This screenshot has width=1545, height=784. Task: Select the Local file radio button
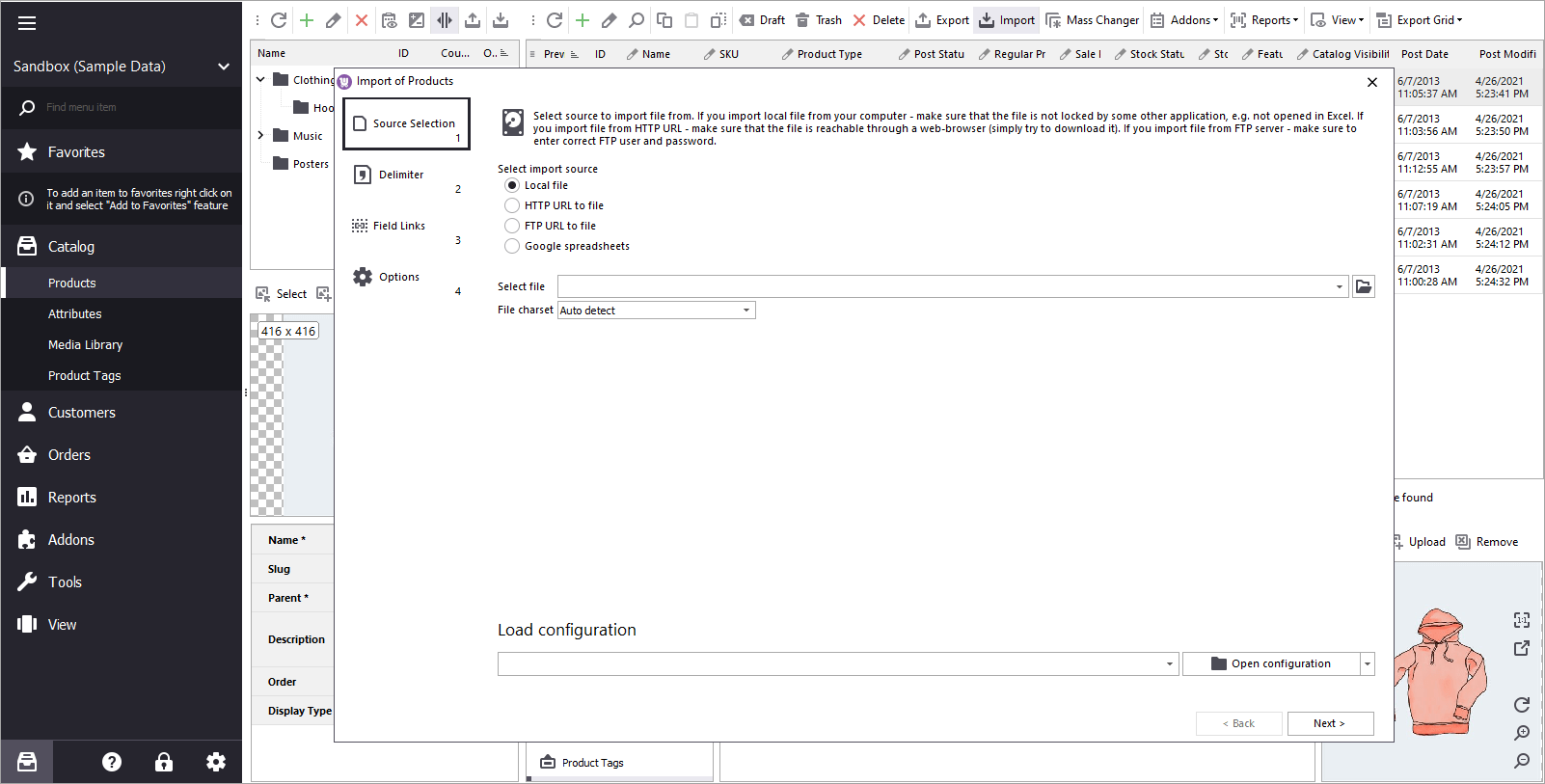[x=512, y=185]
